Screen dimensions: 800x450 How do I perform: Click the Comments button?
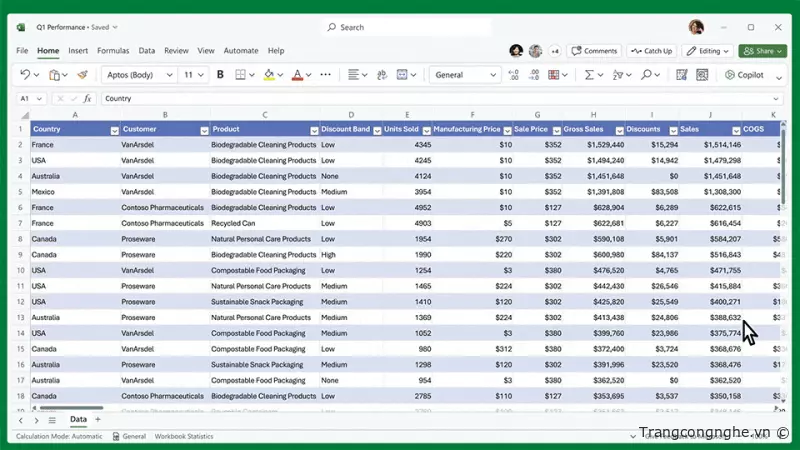[595, 51]
